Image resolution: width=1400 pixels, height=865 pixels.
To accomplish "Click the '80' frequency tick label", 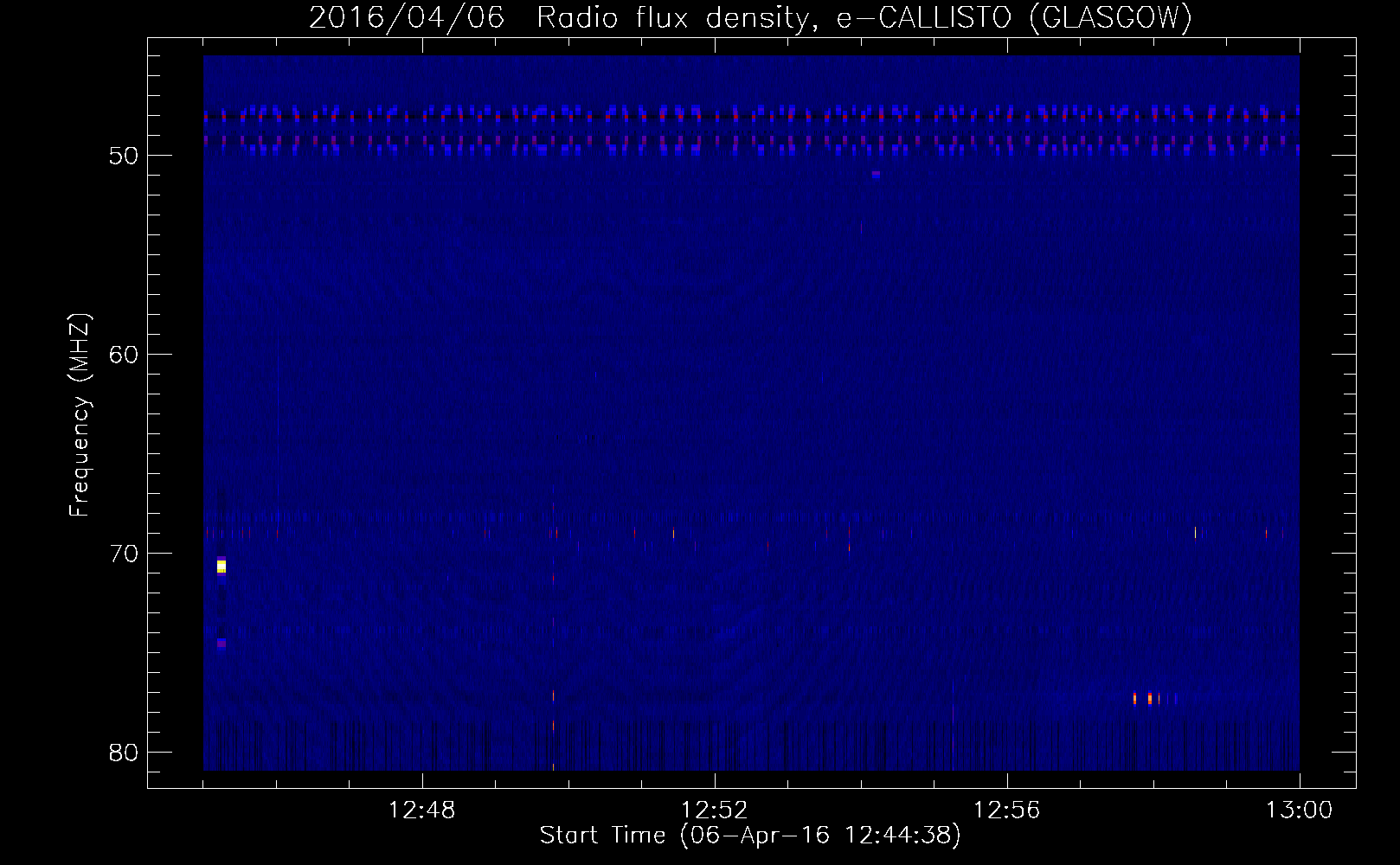I will [x=125, y=753].
